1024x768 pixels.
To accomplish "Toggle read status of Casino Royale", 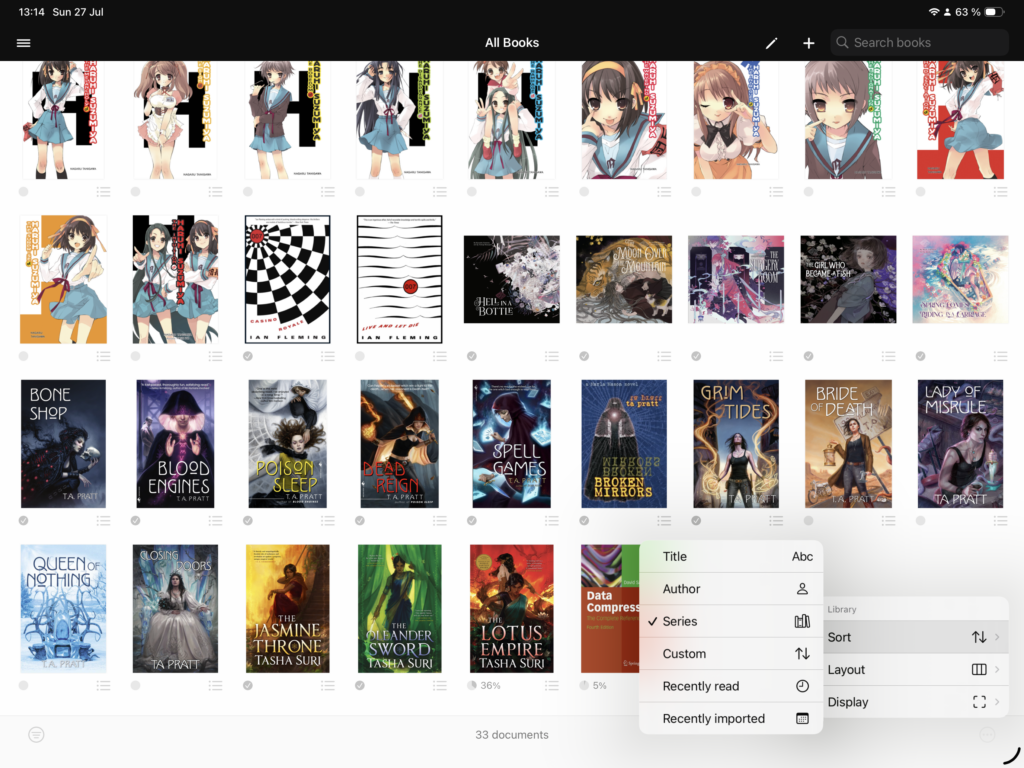I will click(248, 356).
